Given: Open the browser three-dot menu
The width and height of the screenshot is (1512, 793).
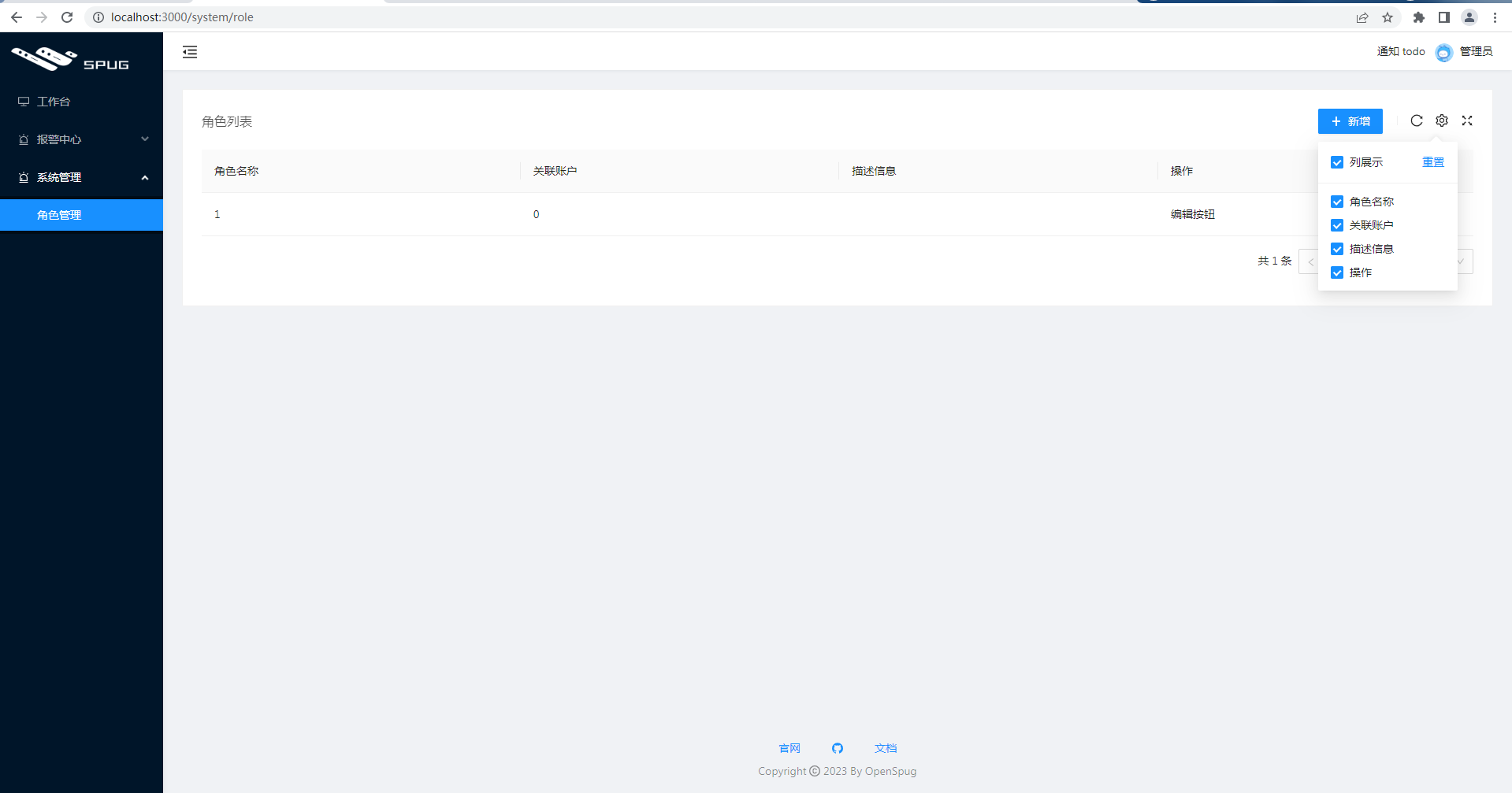Looking at the screenshot, I should (x=1495, y=17).
